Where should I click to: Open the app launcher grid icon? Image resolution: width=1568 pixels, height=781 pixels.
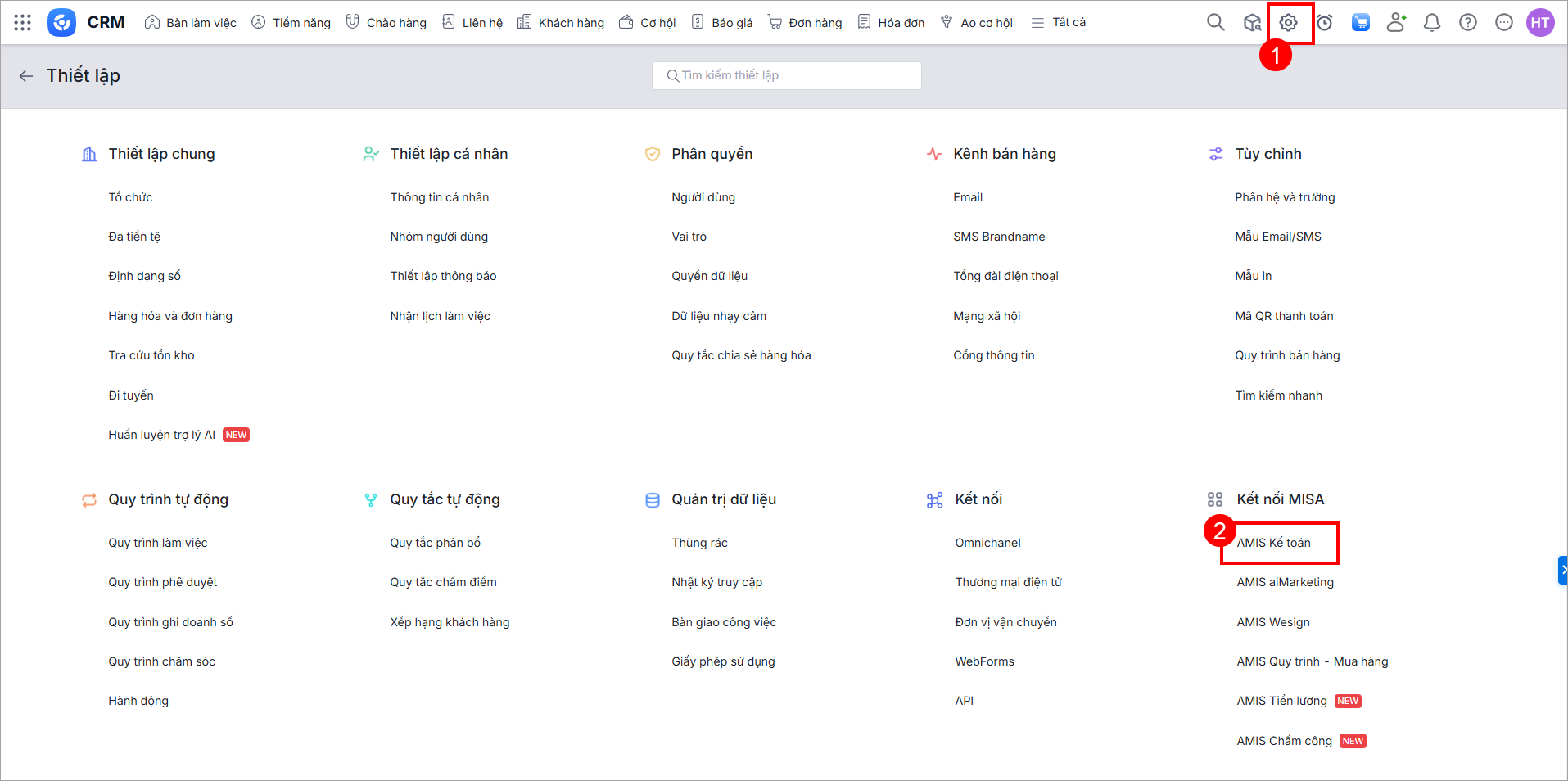[x=23, y=23]
